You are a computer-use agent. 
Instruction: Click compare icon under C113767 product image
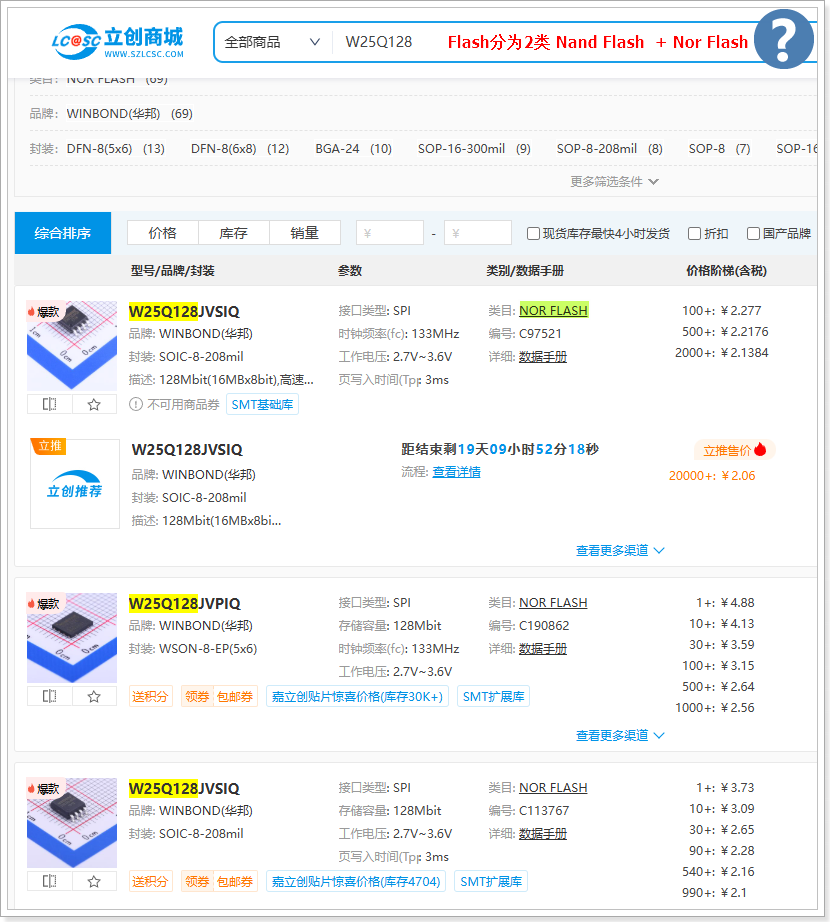coord(50,881)
